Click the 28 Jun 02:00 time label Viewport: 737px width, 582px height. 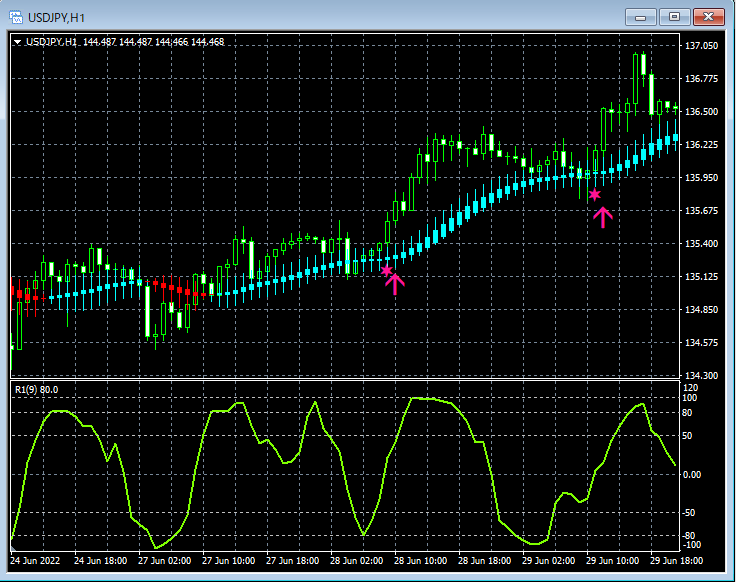pyautogui.click(x=356, y=561)
